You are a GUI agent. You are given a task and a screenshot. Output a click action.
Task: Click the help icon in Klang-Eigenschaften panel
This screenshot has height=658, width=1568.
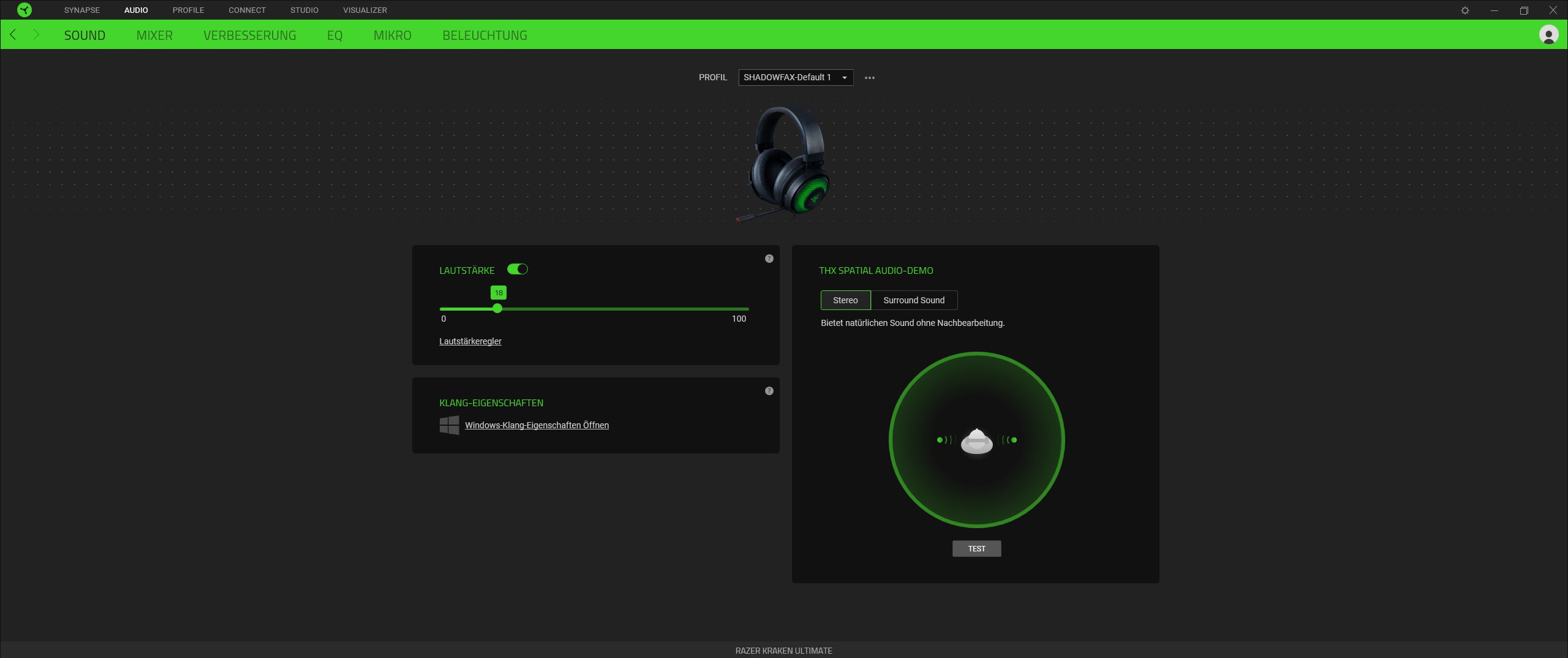point(769,391)
